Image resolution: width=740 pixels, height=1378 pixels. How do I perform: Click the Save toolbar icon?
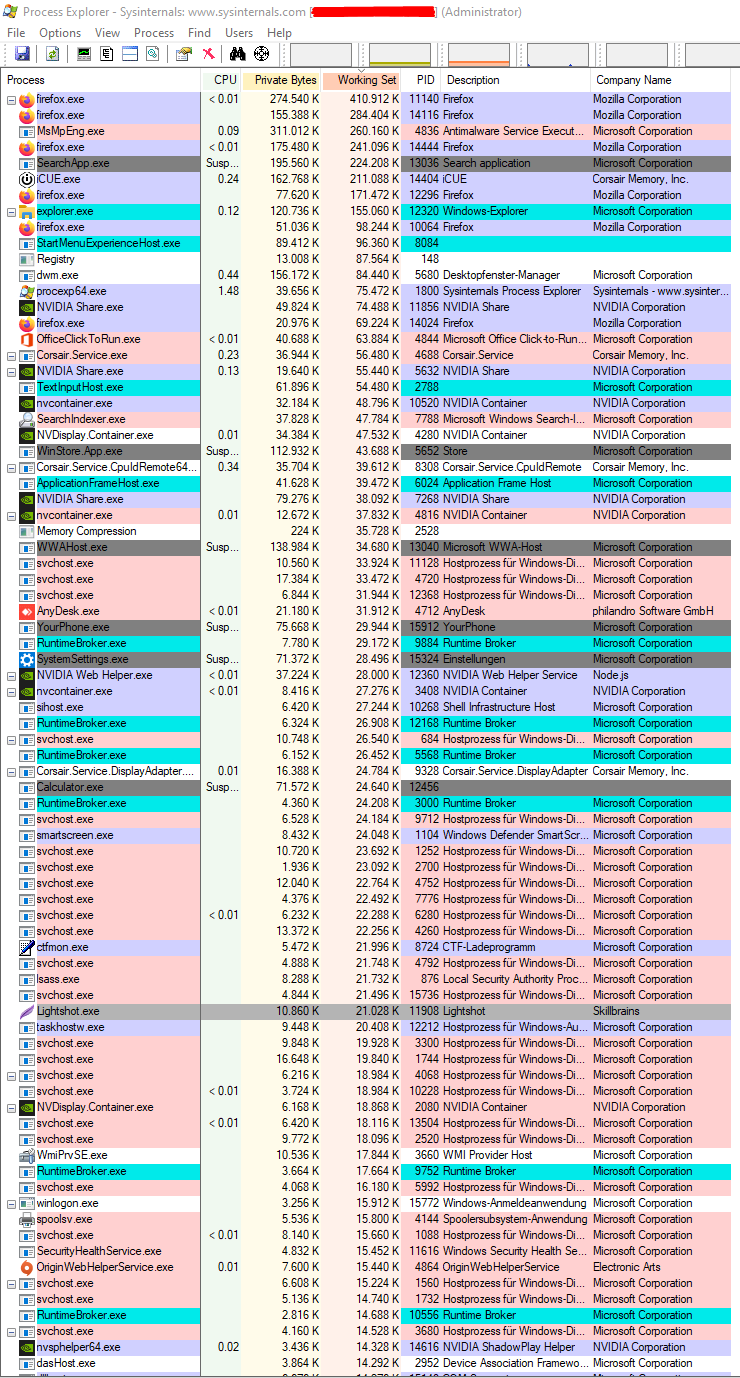(x=21, y=54)
